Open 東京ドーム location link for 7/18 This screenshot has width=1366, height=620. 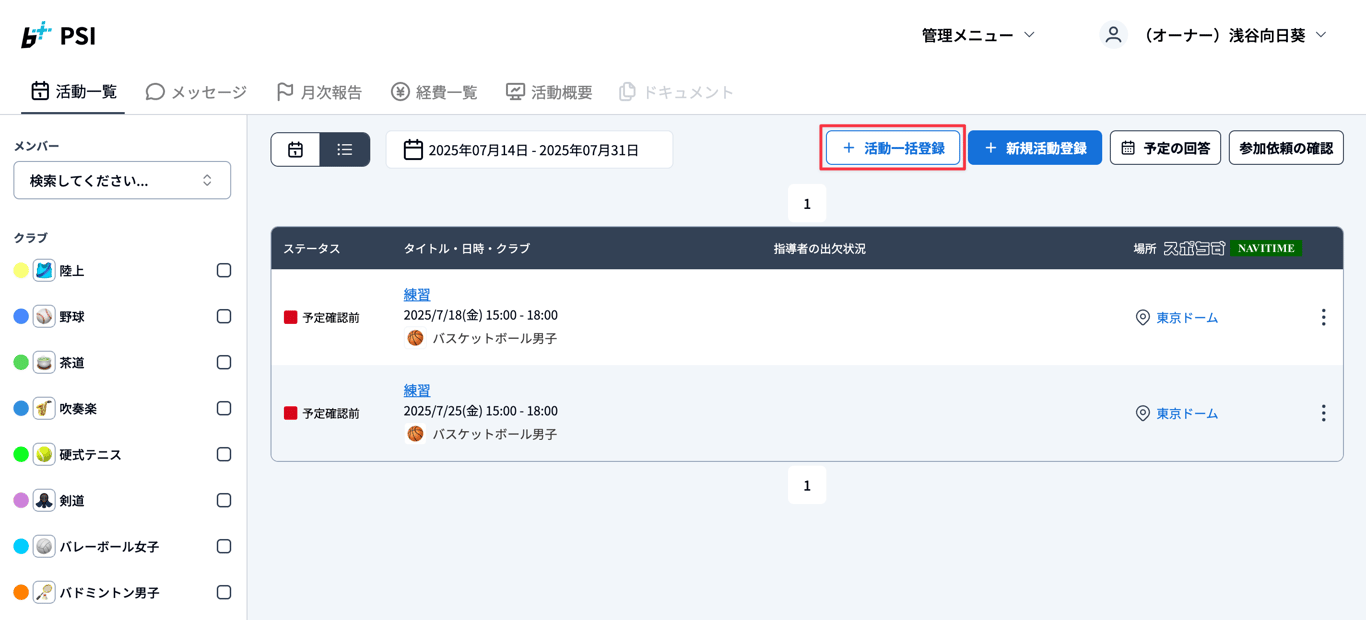pos(1186,317)
